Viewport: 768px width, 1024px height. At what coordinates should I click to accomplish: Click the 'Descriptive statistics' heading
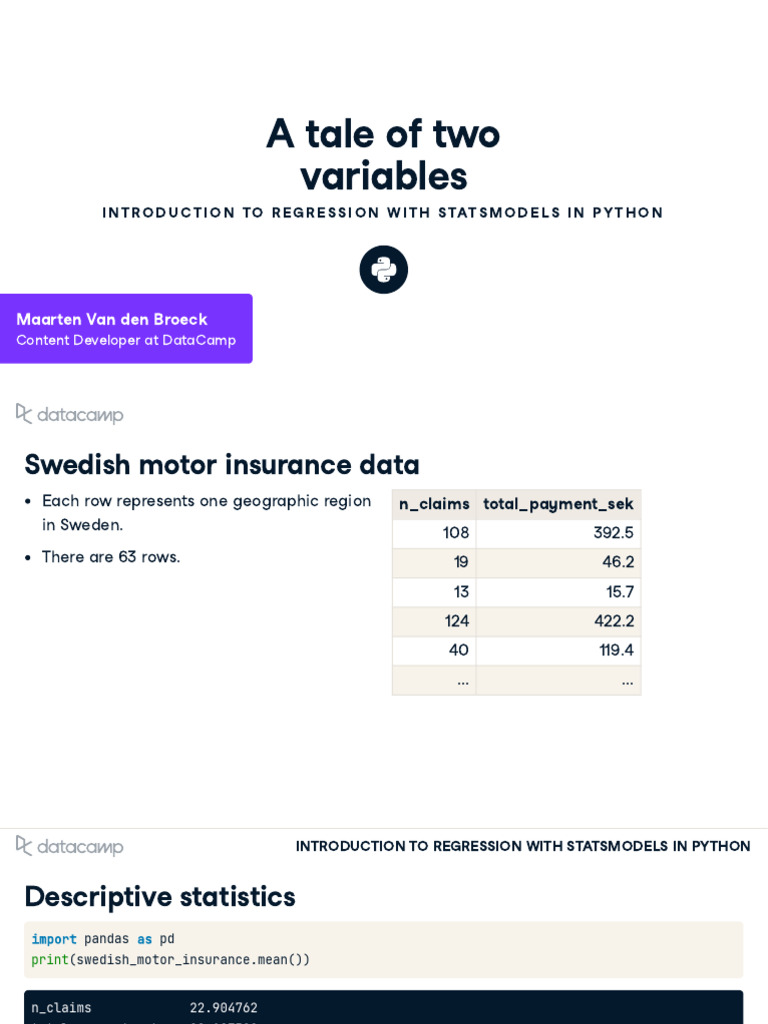(x=160, y=897)
